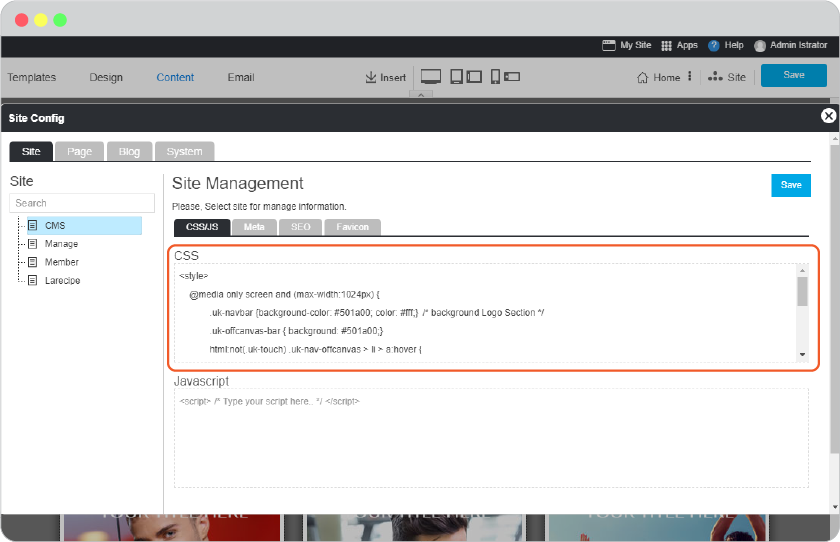Click the Help question mark icon
This screenshot has width=840, height=542.
tap(713, 46)
